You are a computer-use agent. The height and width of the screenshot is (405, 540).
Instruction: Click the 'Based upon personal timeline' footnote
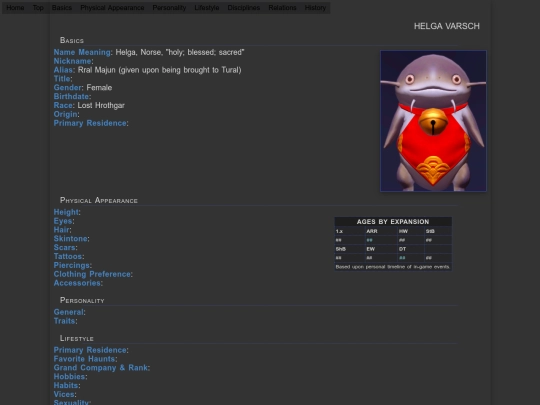click(x=393, y=267)
